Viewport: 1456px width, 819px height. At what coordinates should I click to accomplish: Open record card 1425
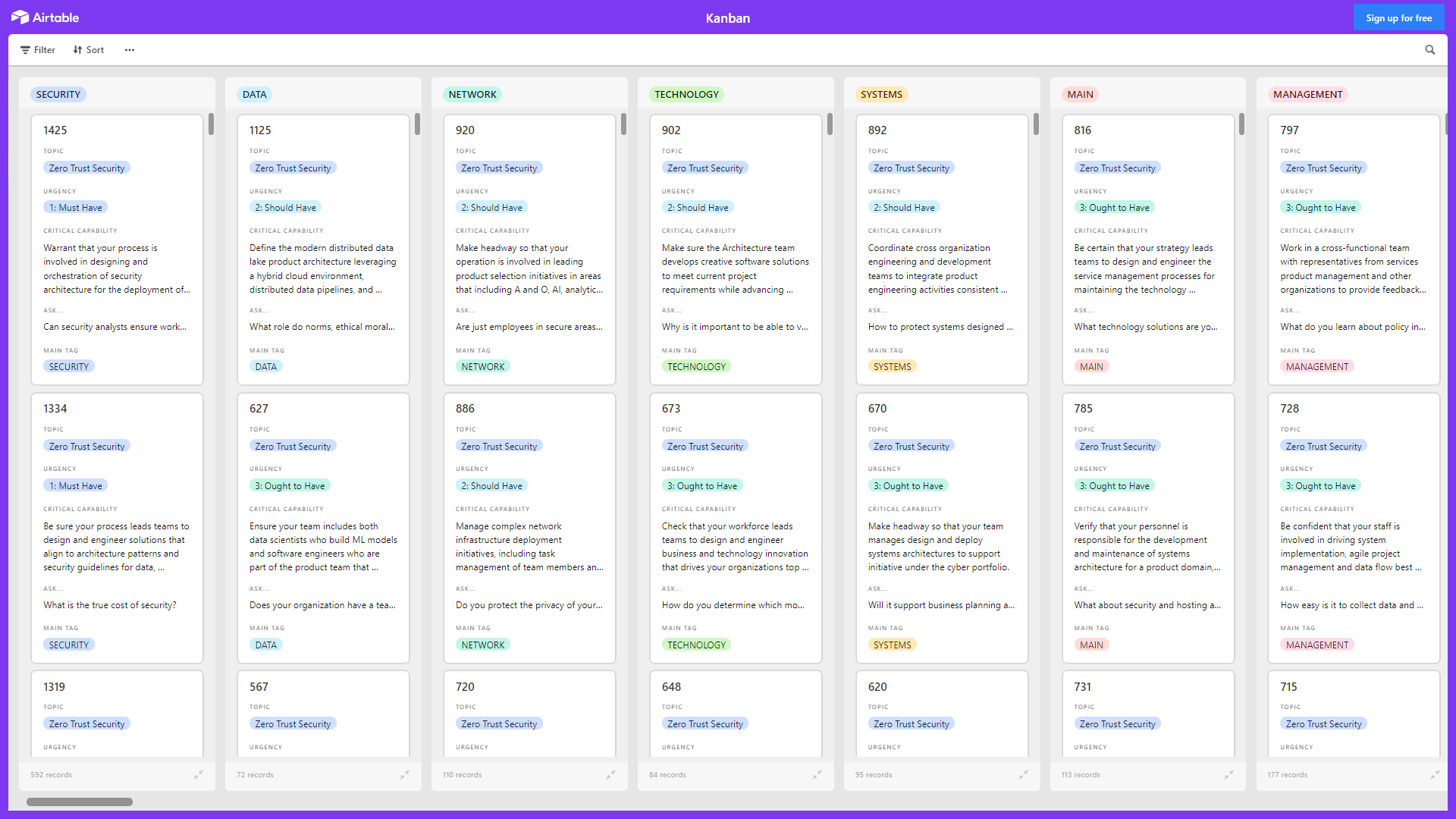pyautogui.click(x=117, y=249)
